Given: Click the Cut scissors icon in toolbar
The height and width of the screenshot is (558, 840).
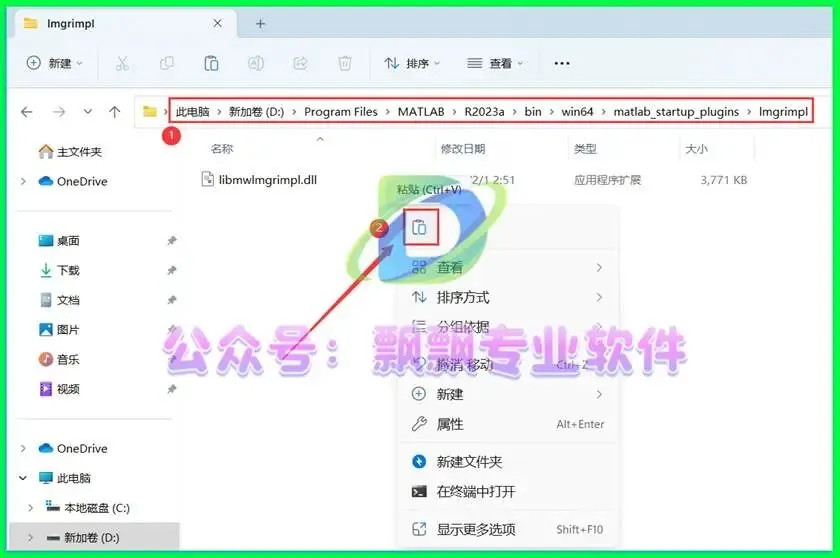Looking at the screenshot, I should 122,63.
